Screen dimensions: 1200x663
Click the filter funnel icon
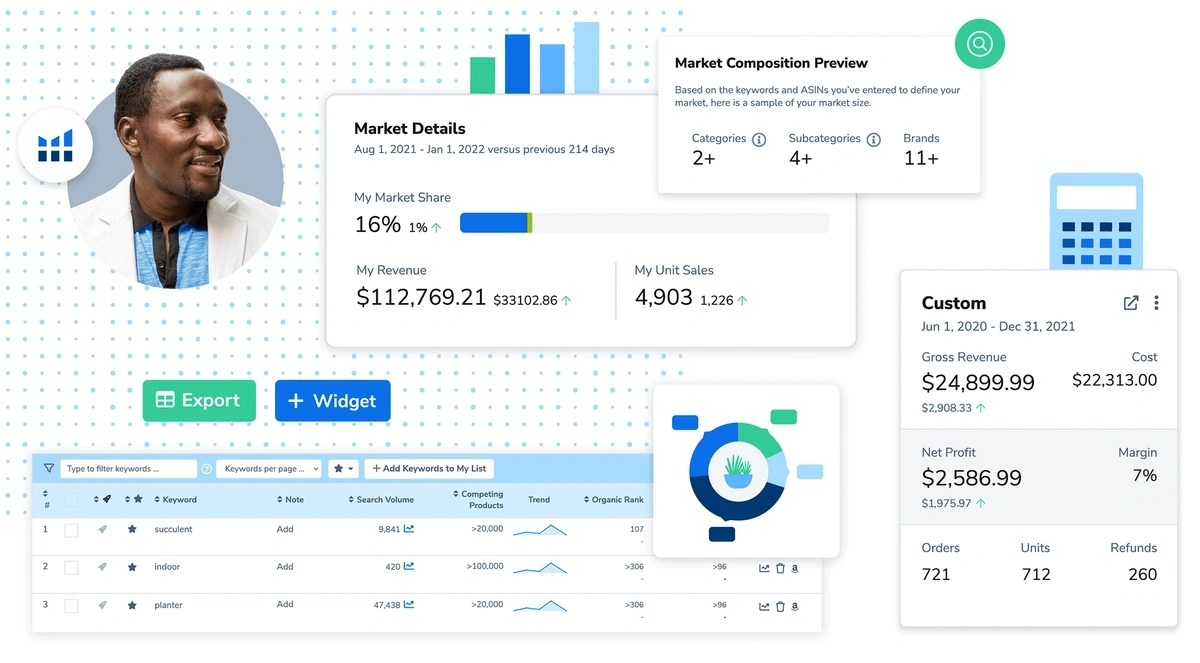pyautogui.click(x=48, y=468)
